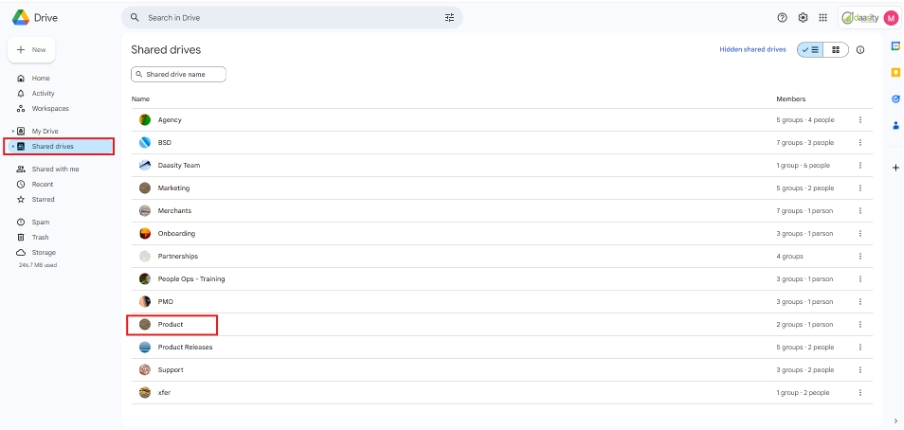The image size is (904, 430).
Task: Open the Hidden shared drives link
Action: [x=752, y=50]
